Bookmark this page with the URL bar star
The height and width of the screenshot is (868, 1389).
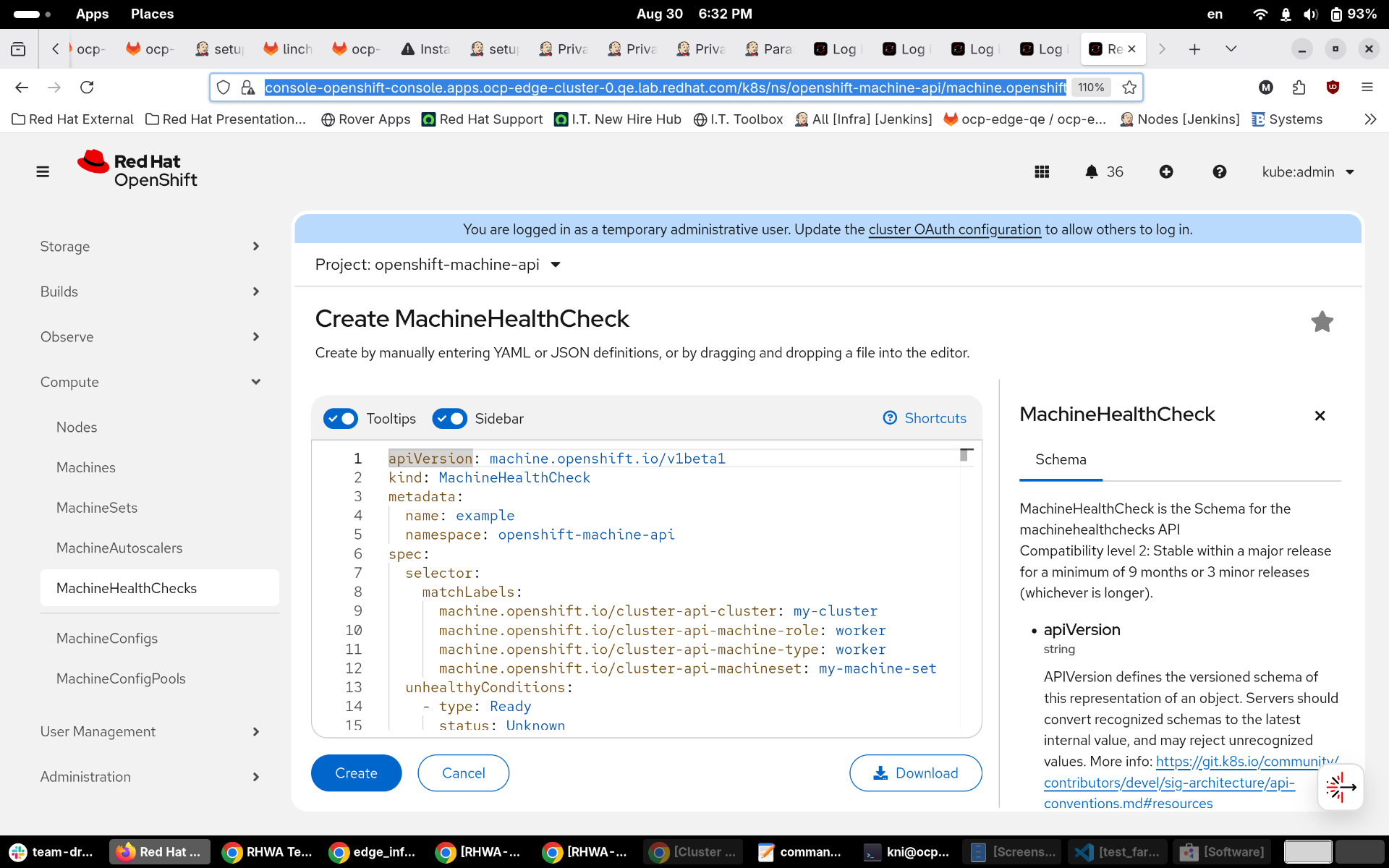coord(1129,88)
